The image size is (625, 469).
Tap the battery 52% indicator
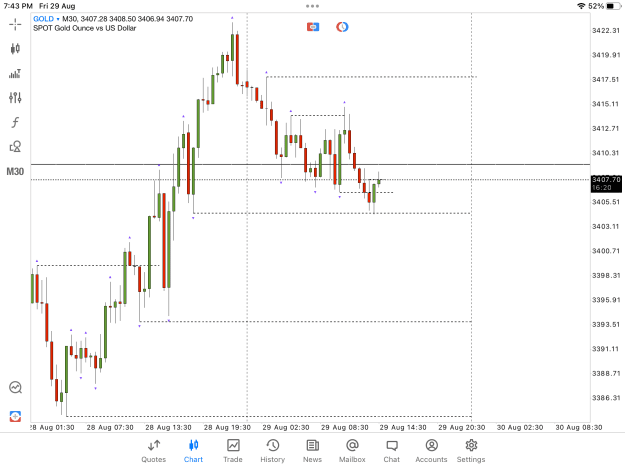[x=605, y=6]
